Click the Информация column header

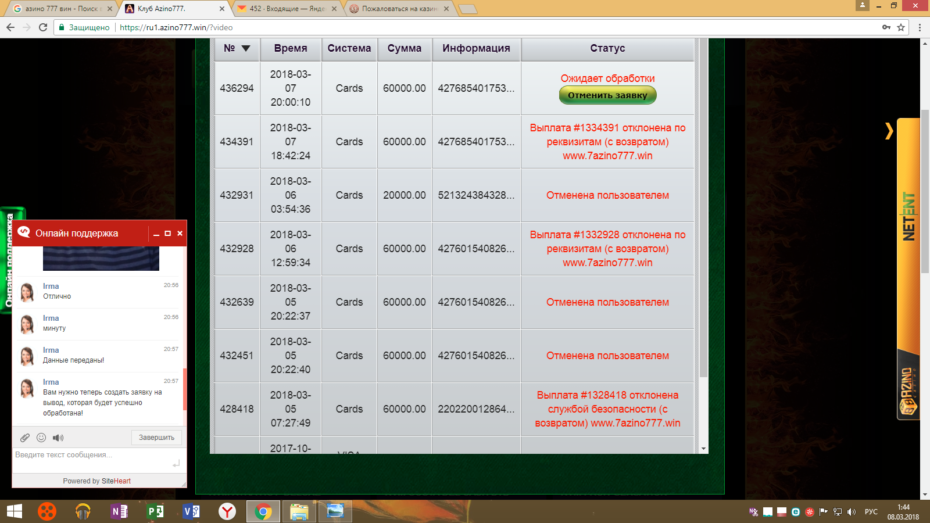pyautogui.click(x=476, y=49)
